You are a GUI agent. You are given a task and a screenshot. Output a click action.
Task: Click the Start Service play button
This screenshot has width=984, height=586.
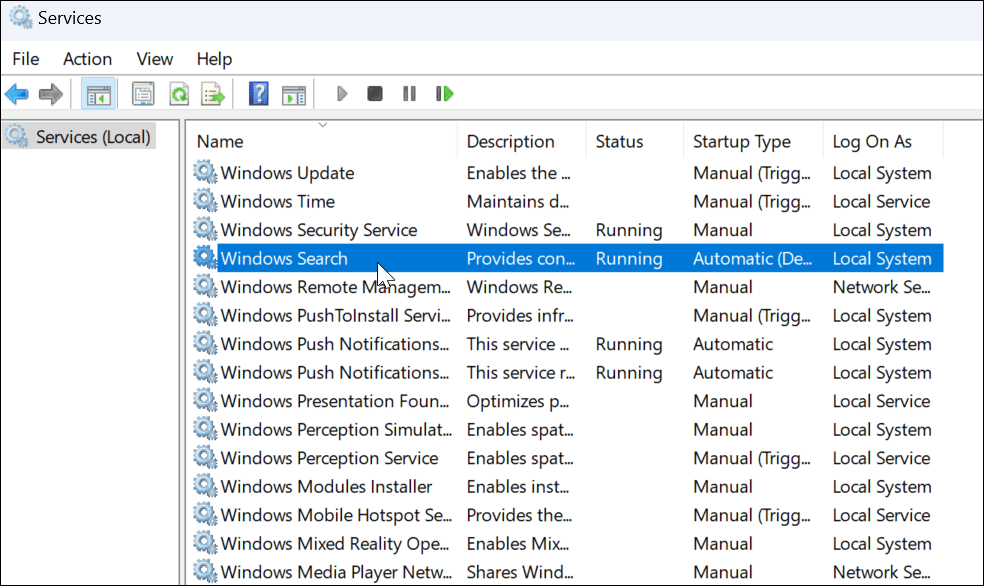point(341,94)
